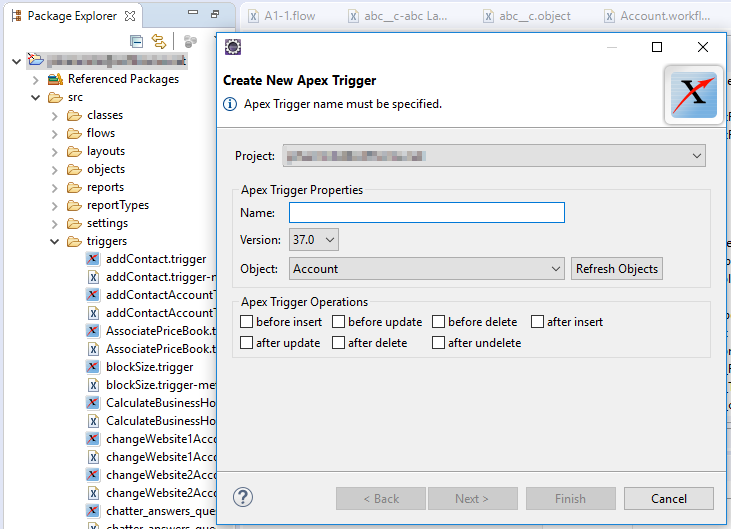Click the focus task icon in Package Explorer toolbar
Screen dimensions: 731x529
(190, 41)
